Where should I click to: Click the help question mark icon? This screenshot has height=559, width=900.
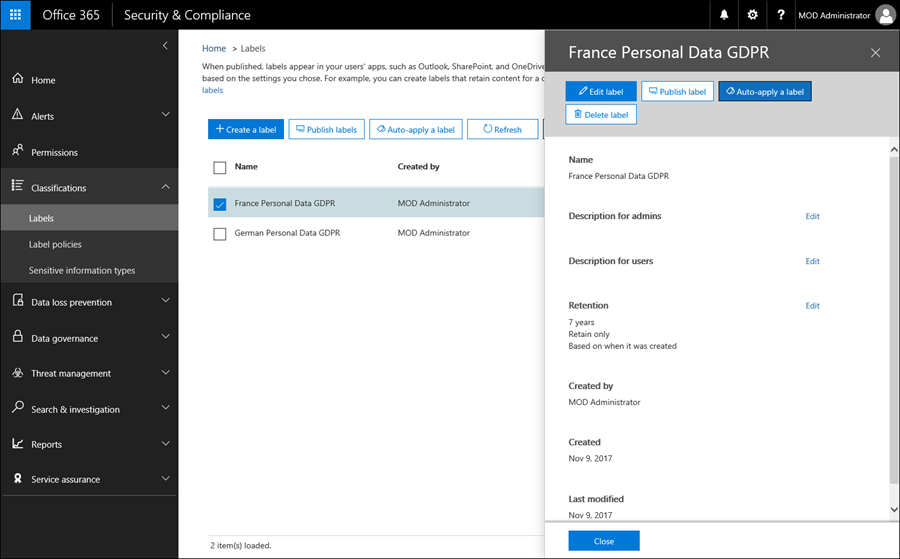[780, 15]
